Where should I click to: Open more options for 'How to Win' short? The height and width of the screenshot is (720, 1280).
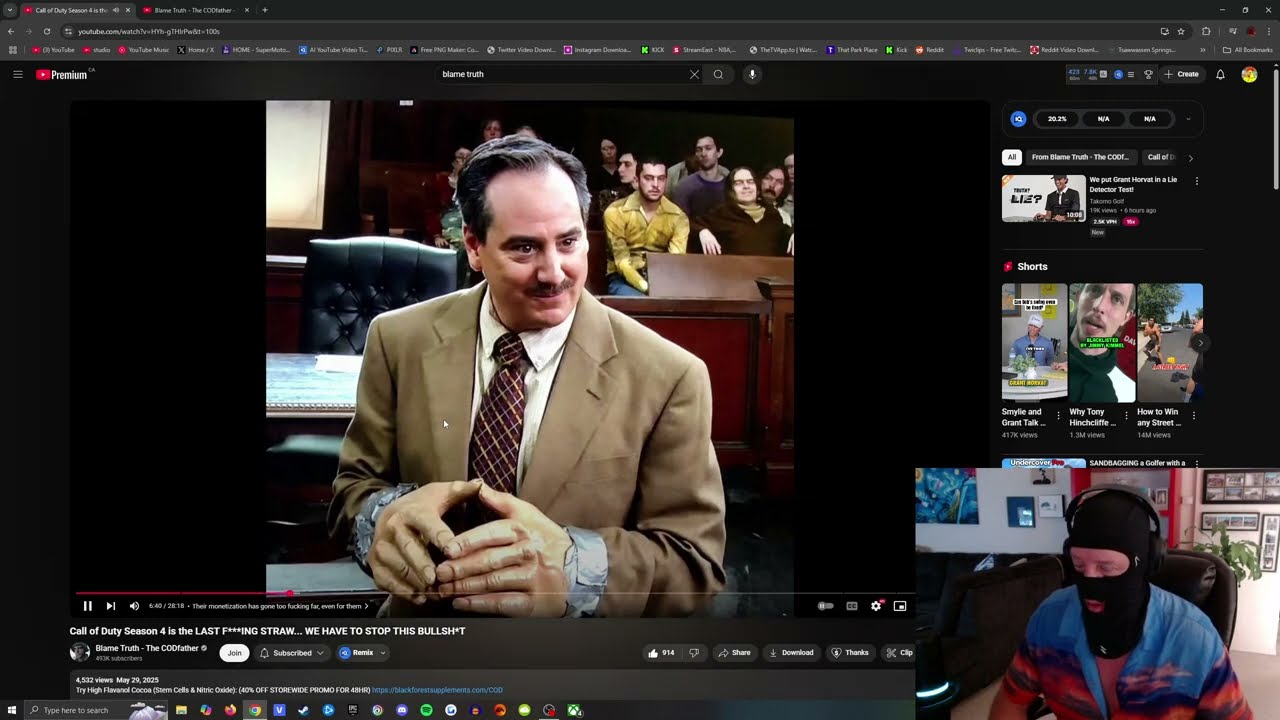[x=1193, y=415]
